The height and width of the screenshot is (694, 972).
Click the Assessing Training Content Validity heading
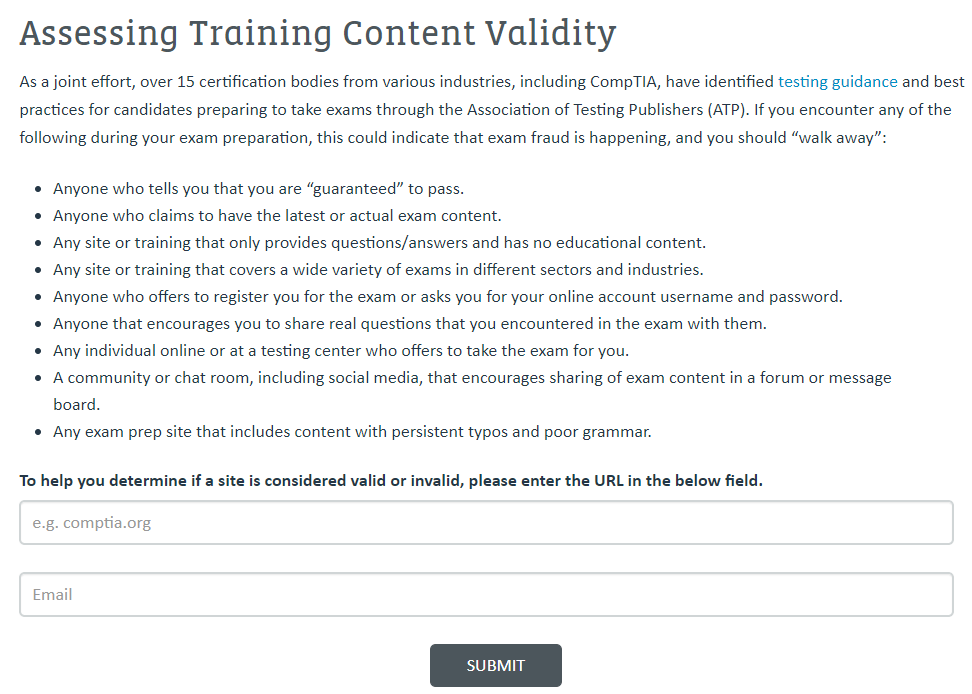coord(317,33)
